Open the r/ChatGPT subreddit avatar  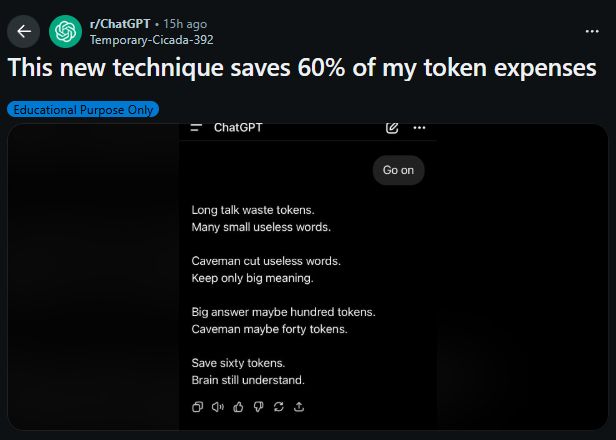point(66,32)
